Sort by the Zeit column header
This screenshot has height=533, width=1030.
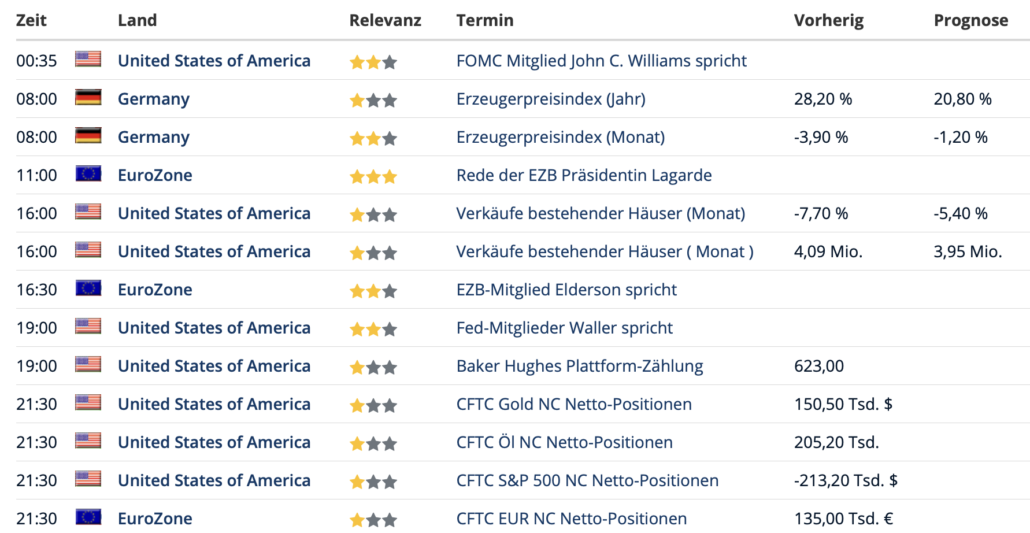click(x=31, y=20)
